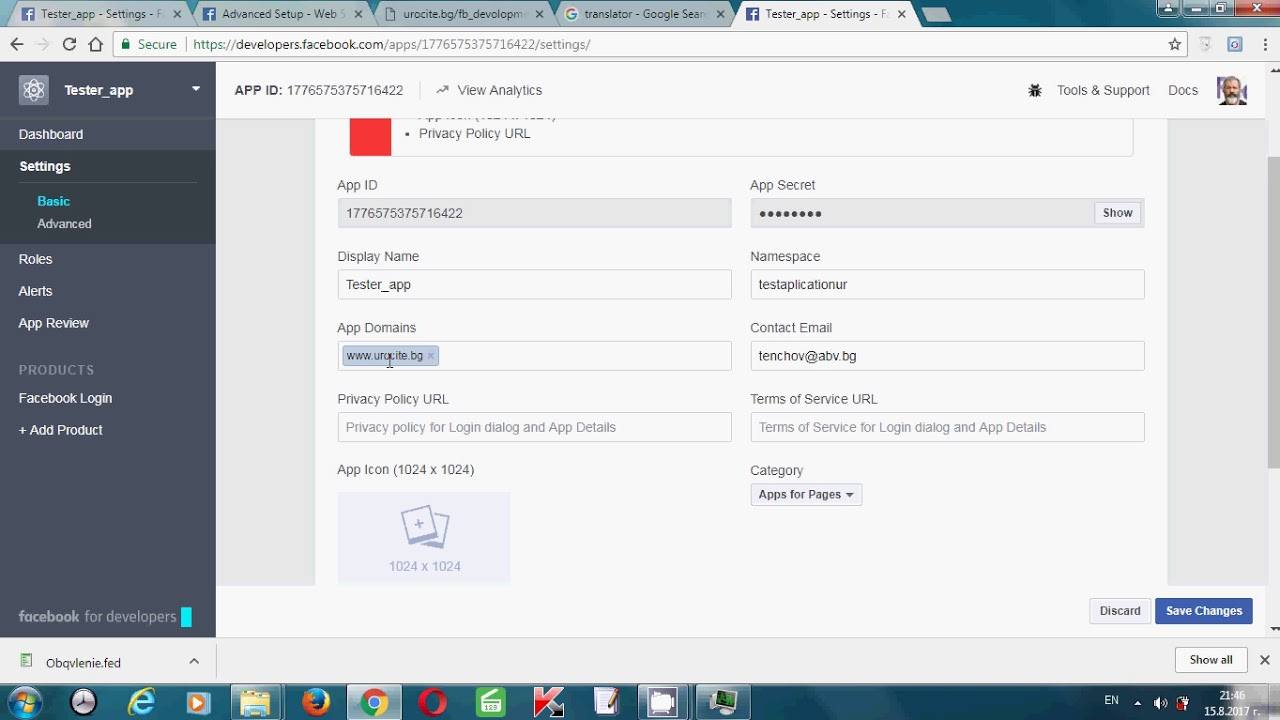Open Internet Explorer from the taskbar
Image resolution: width=1280 pixels, height=720 pixels.
click(x=141, y=702)
